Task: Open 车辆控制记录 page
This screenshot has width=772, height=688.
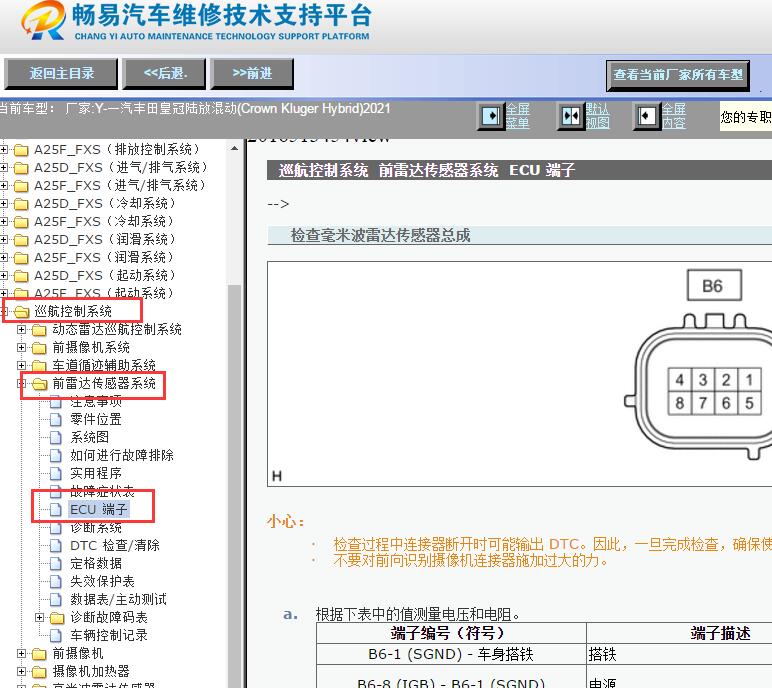Action: (109, 635)
